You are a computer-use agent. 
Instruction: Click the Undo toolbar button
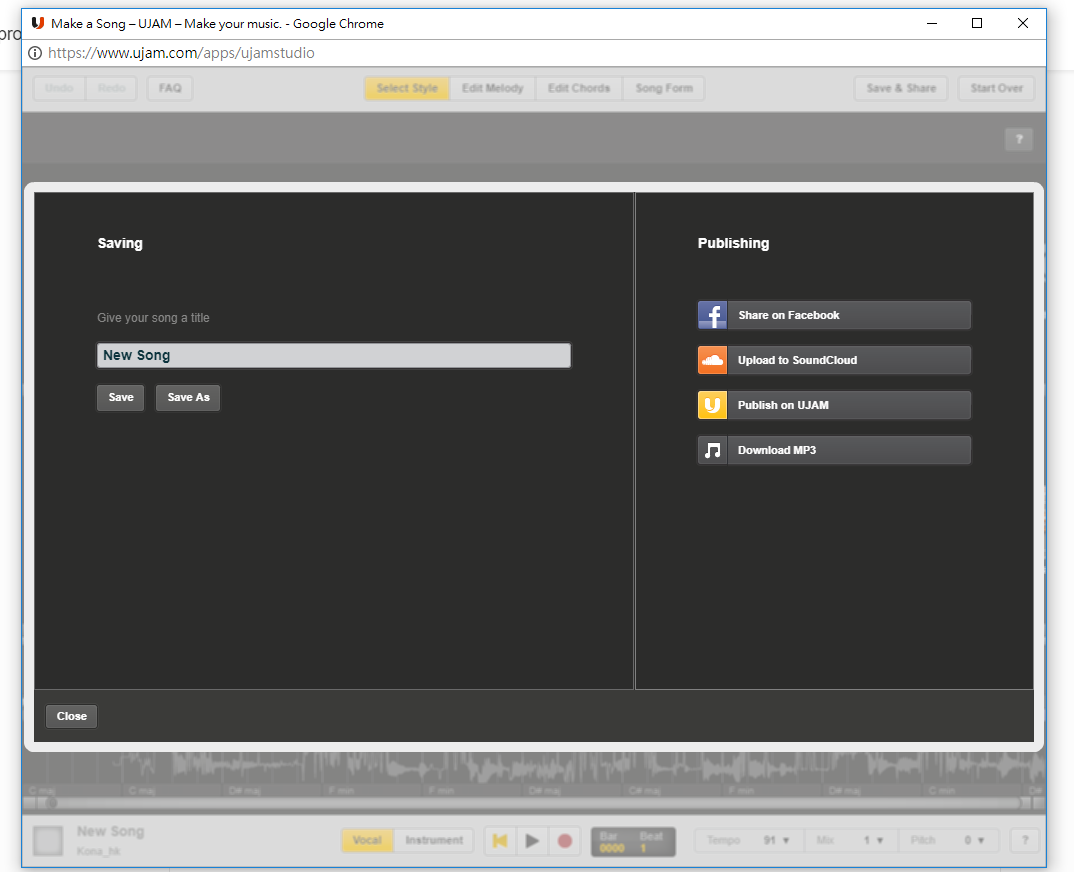tap(59, 88)
